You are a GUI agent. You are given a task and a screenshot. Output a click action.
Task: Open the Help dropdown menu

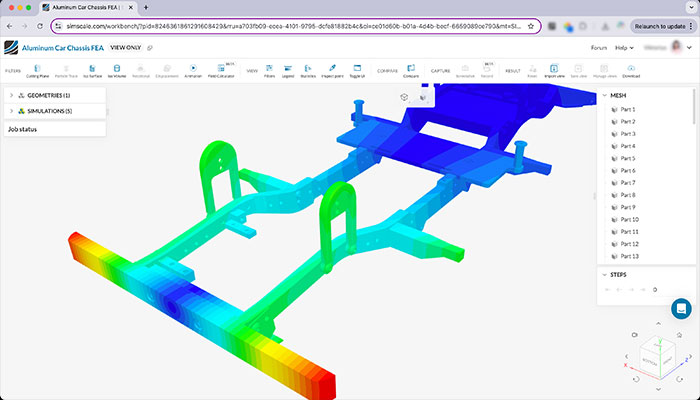(x=624, y=48)
